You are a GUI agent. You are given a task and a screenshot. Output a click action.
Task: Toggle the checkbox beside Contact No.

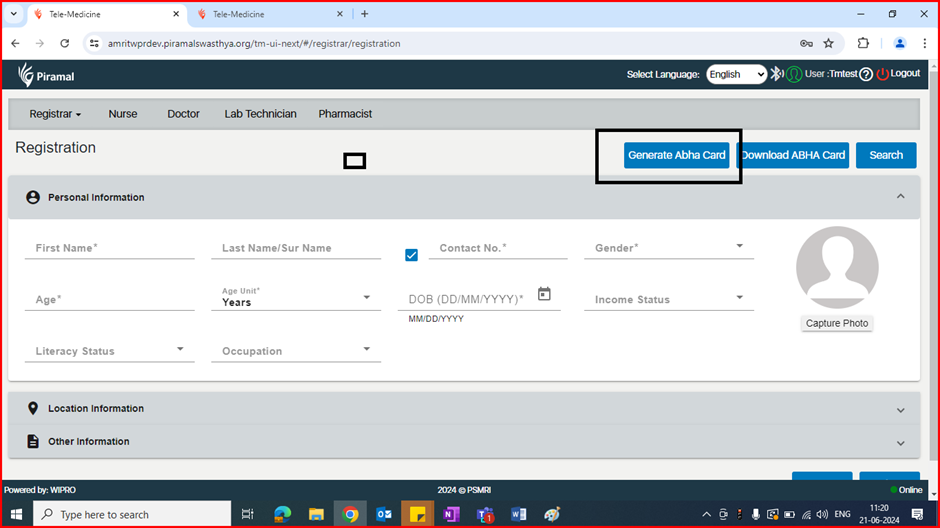[x=411, y=255]
